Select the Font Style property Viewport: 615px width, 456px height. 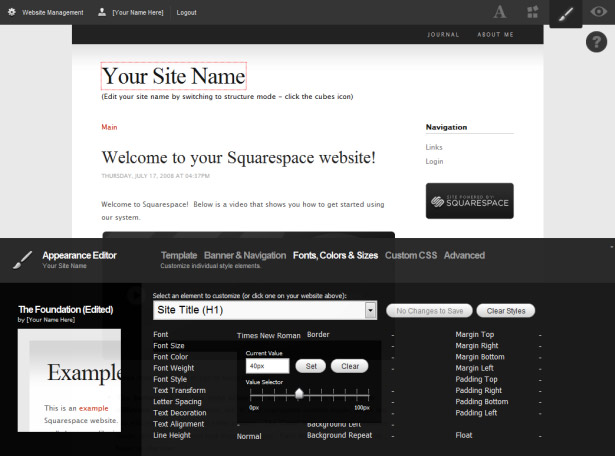coord(170,379)
